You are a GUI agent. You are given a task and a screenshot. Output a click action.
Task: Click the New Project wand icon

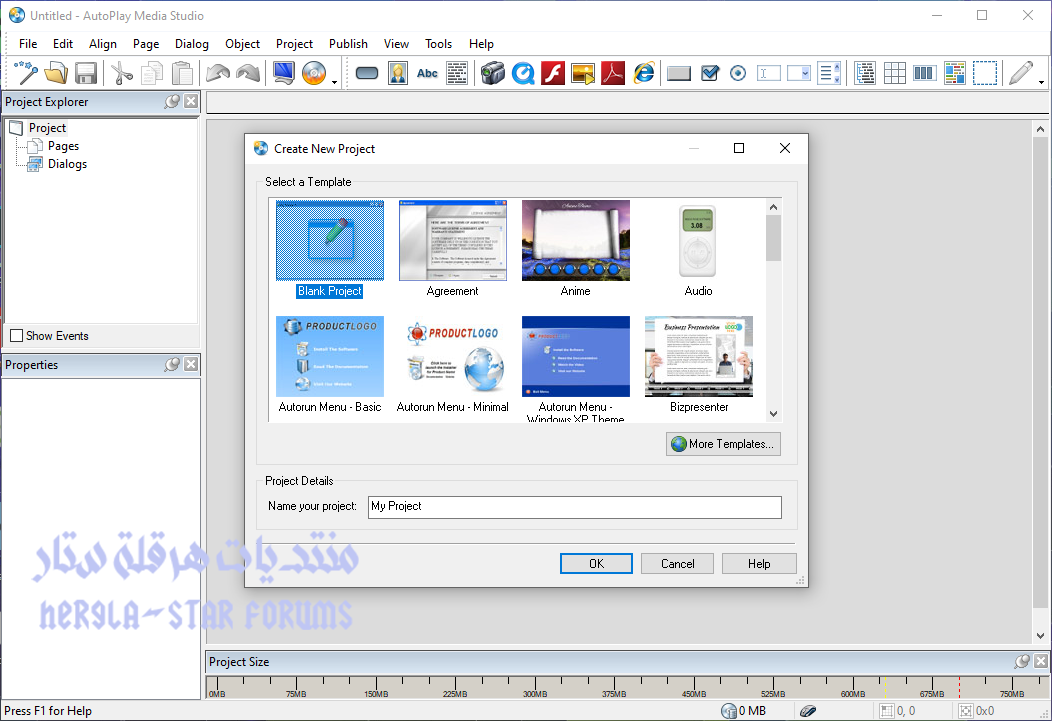click(x=26, y=72)
